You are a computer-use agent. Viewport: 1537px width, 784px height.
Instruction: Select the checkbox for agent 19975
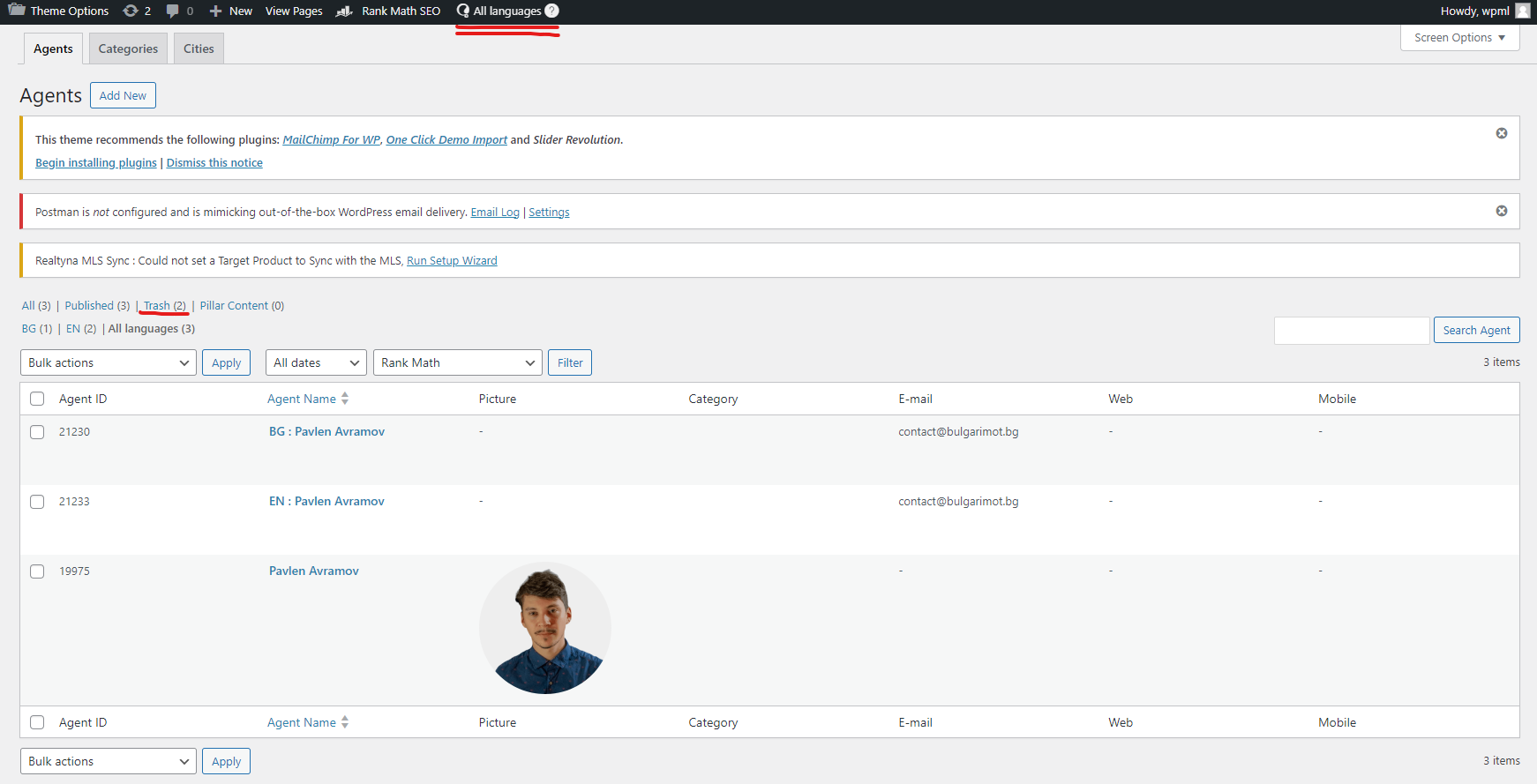(37, 571)
